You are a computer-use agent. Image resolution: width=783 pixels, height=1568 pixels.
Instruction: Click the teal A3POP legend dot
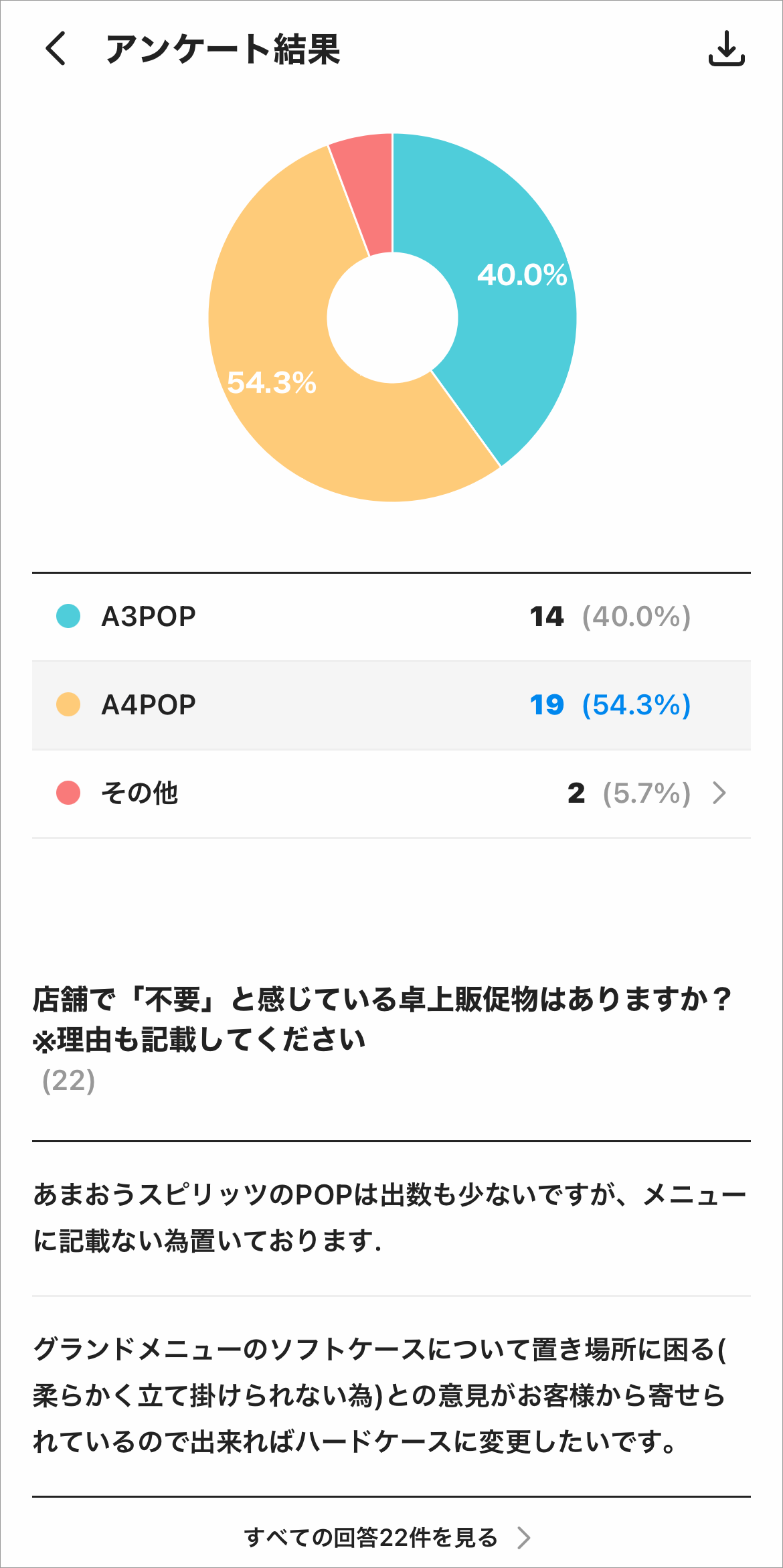(x=68, y=616)
